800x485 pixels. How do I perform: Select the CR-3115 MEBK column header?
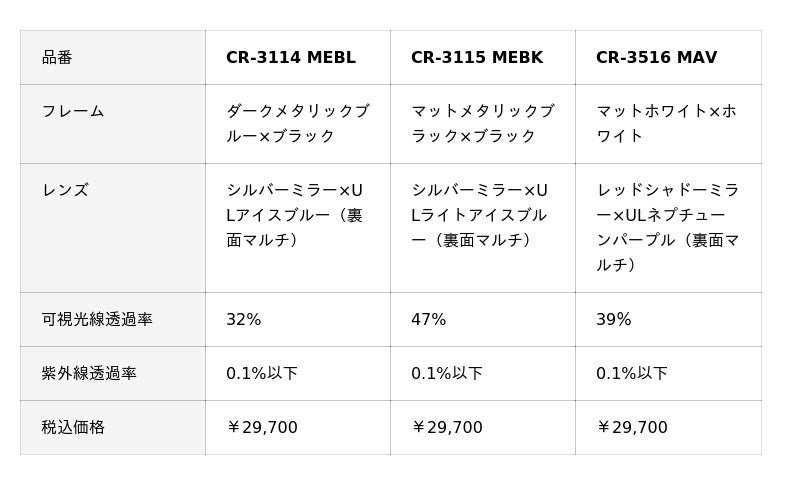pyautogui.click(x=477, y=58)
